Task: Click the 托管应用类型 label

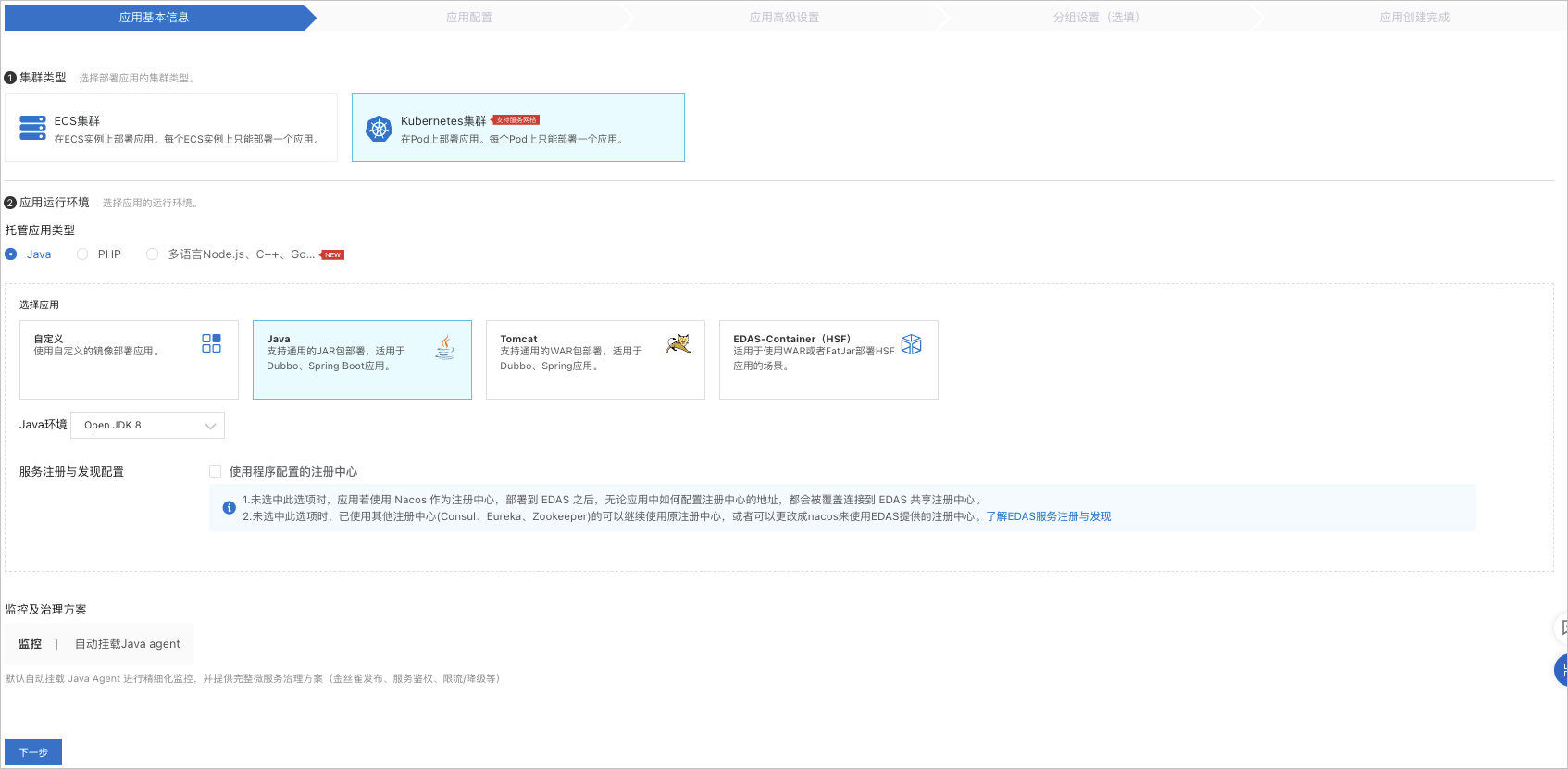Action: (x=40, y=230)
